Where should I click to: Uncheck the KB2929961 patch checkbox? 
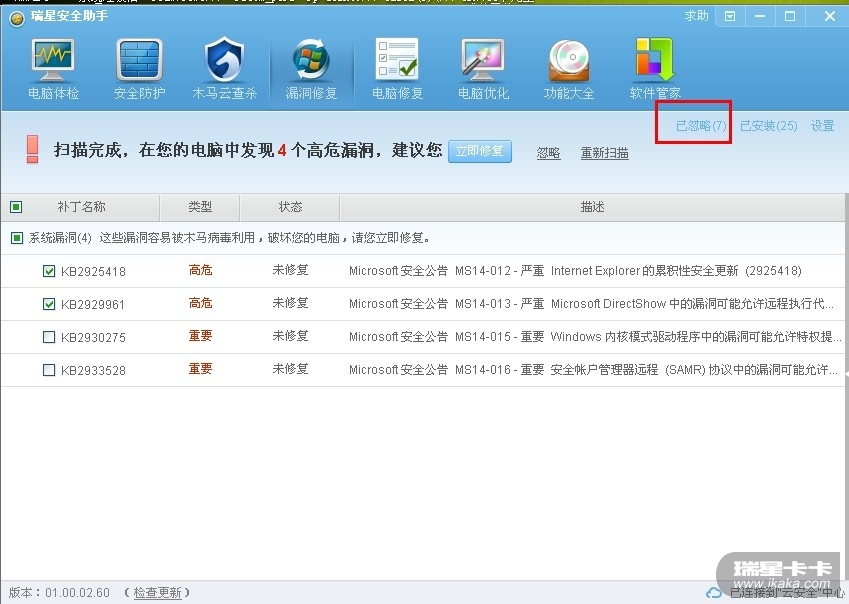tap(49, 304)
